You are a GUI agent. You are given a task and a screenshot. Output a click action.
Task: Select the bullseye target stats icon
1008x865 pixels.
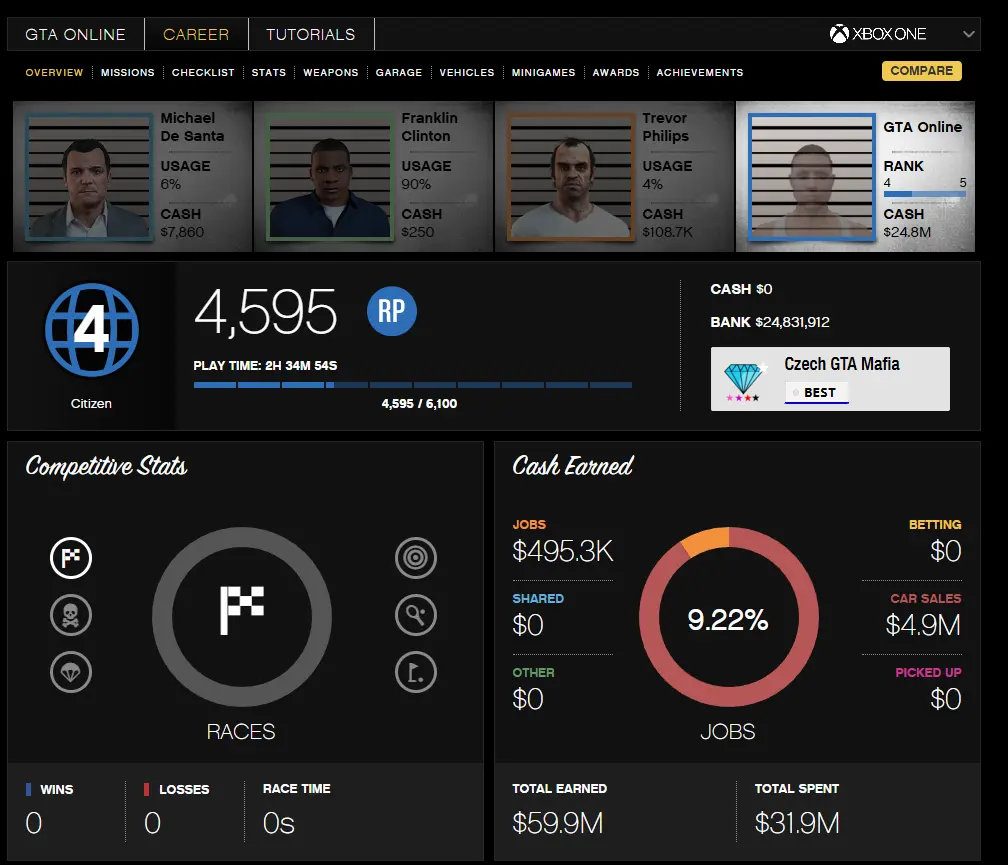tap(416, 558)
